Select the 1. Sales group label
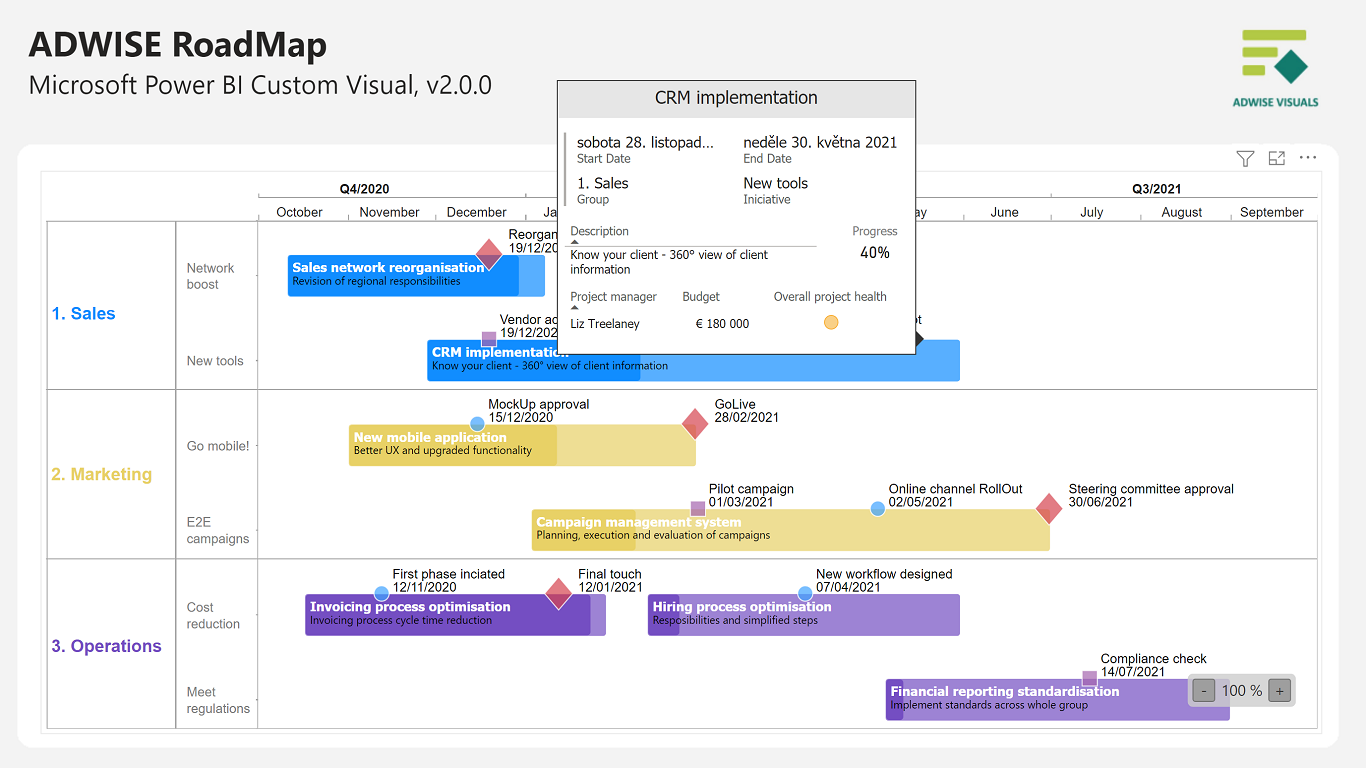 click(84, 314)
